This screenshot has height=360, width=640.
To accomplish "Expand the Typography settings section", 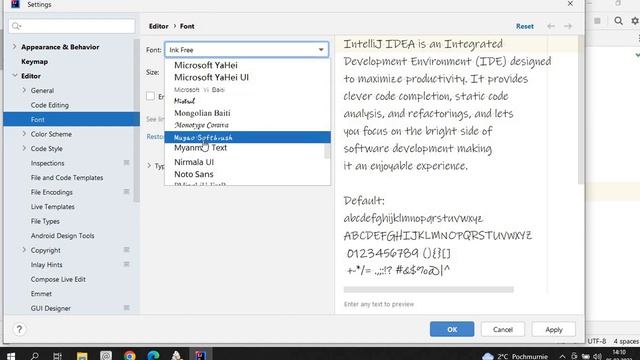I will coord(149,166).
